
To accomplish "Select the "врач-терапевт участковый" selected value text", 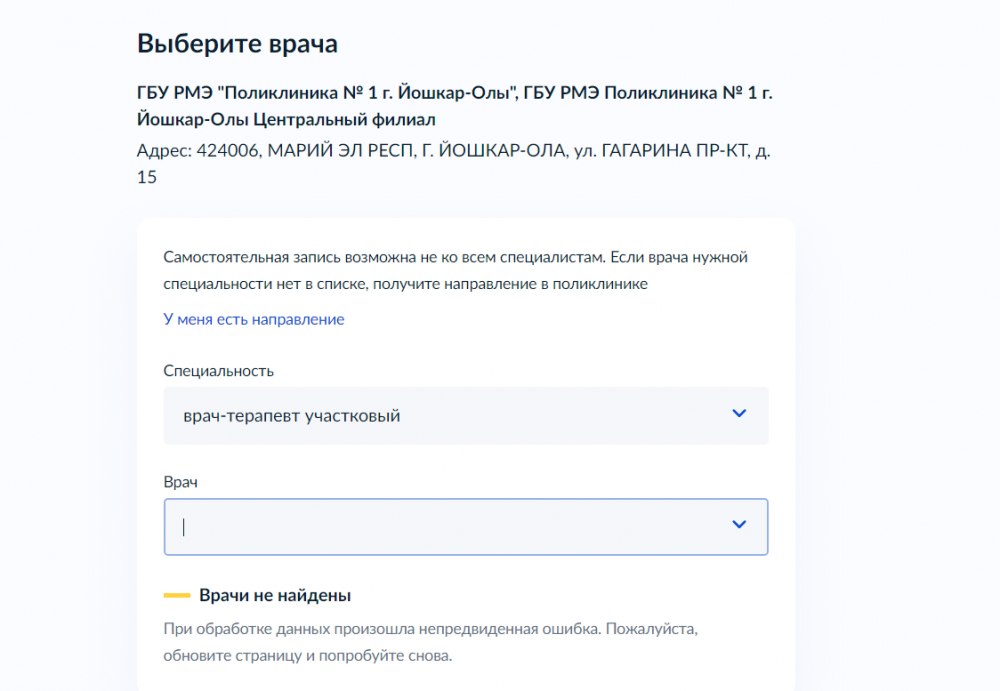I will 292,416.
